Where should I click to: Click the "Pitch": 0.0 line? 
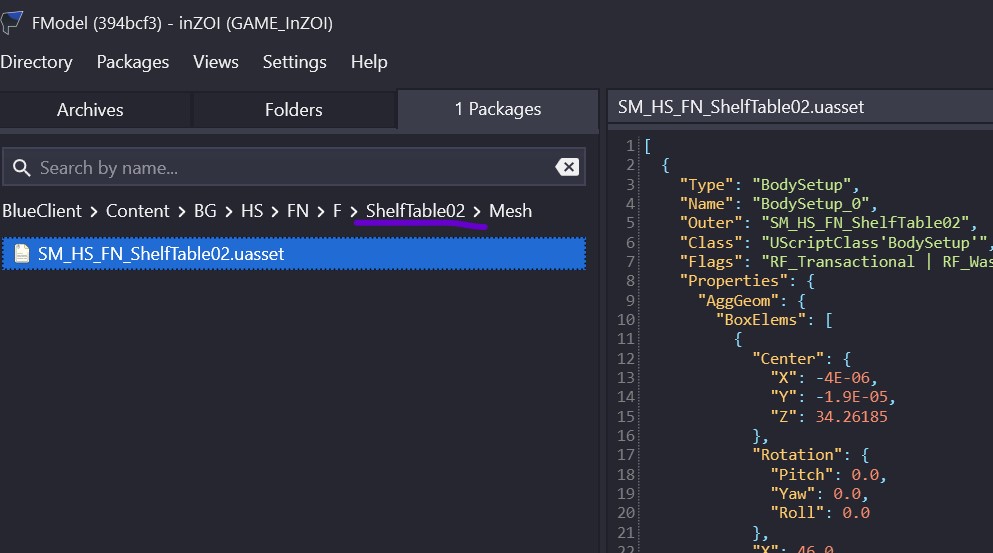(x=828, y=474)
